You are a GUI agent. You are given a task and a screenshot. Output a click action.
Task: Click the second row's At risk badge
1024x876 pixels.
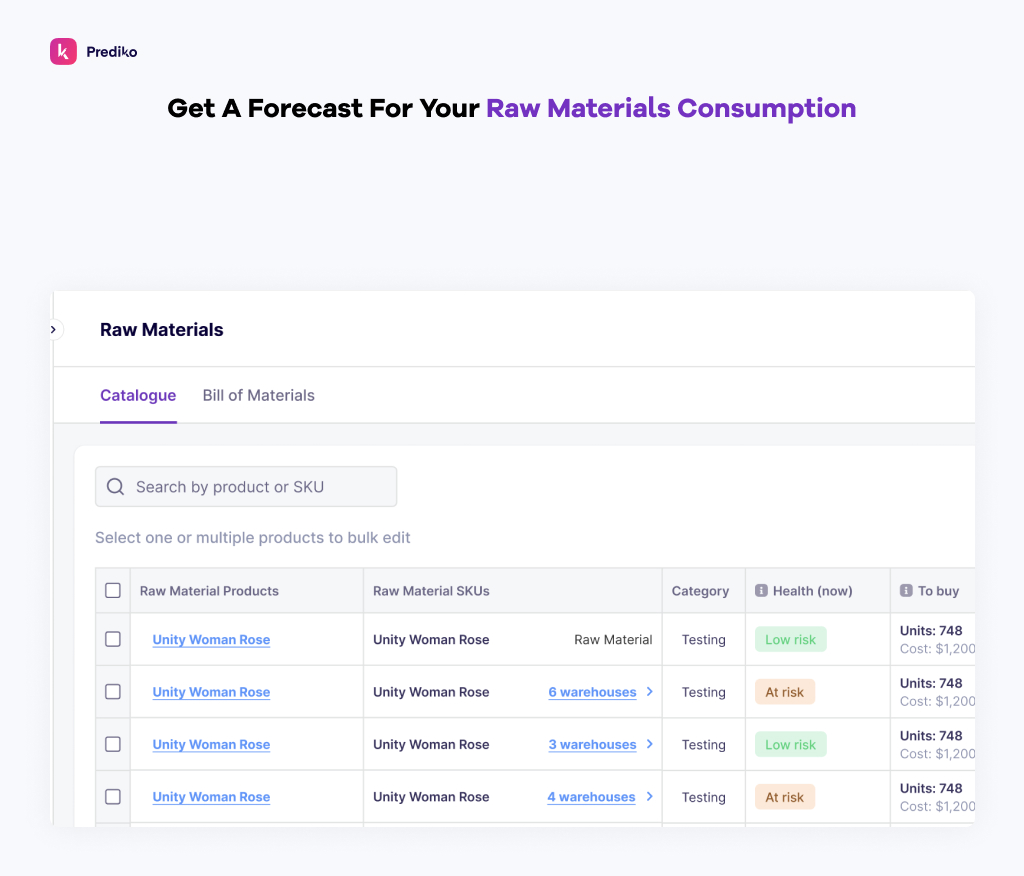click(x=785, y=692)
